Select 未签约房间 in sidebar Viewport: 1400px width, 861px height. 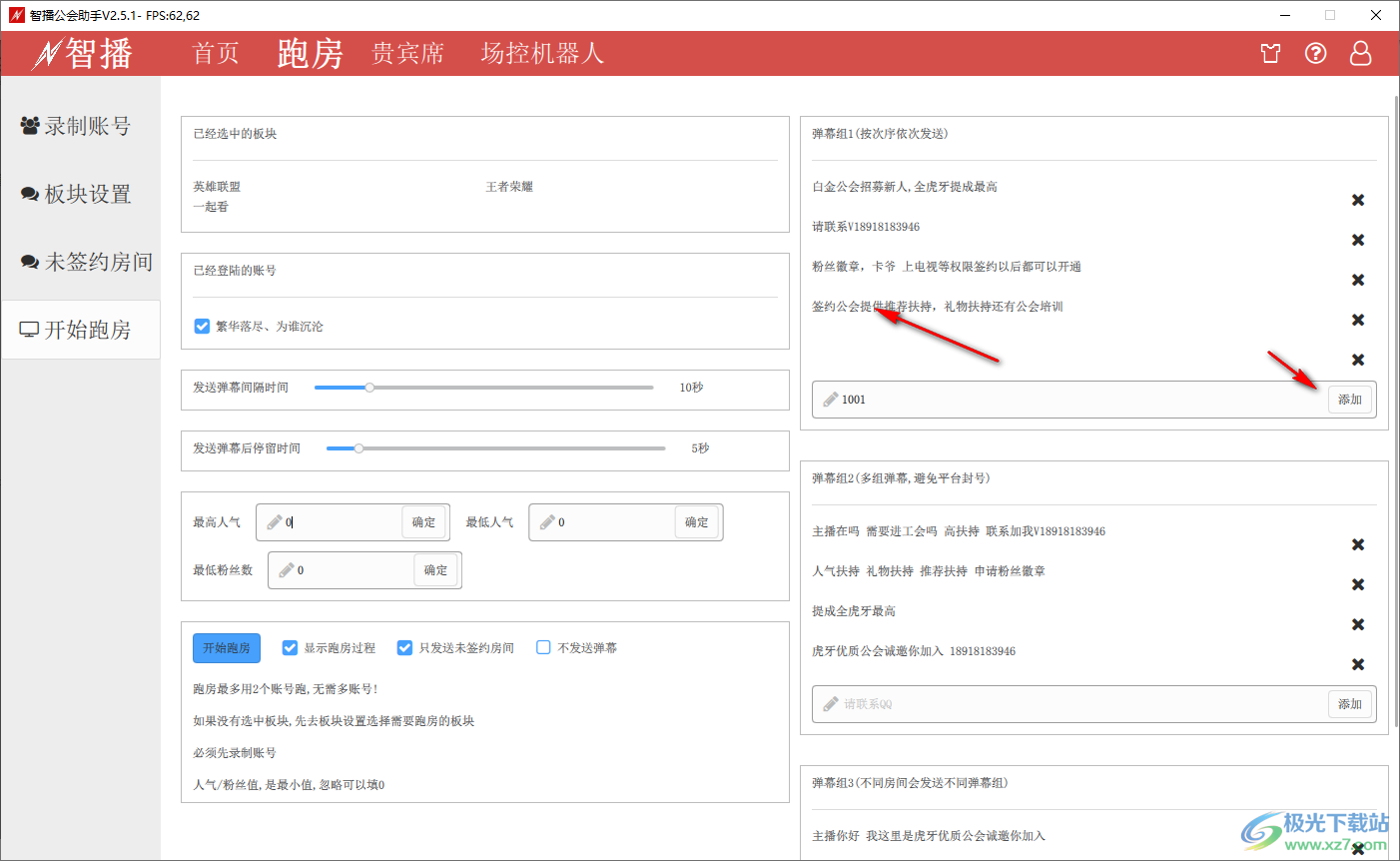pos(80,262)
